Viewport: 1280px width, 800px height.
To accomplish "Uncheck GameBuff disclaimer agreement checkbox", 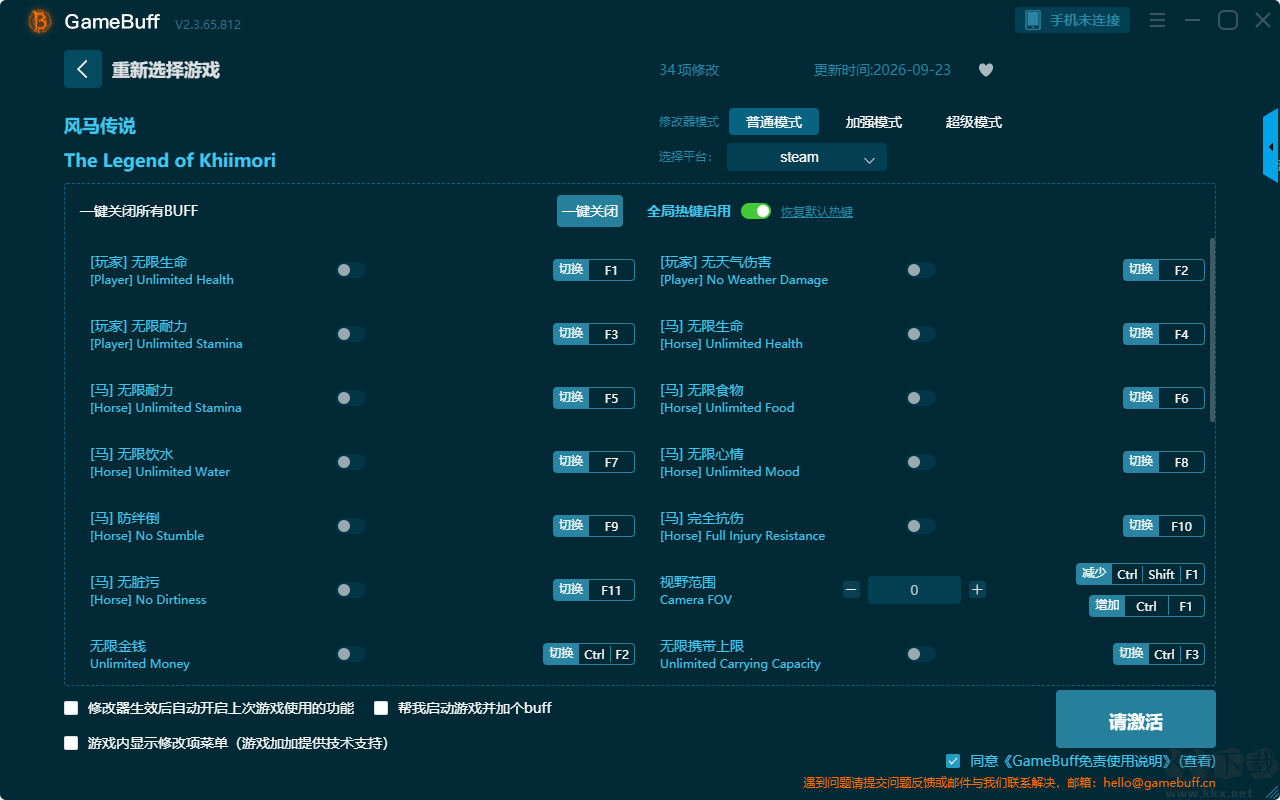I will click(x=953, y=761).
